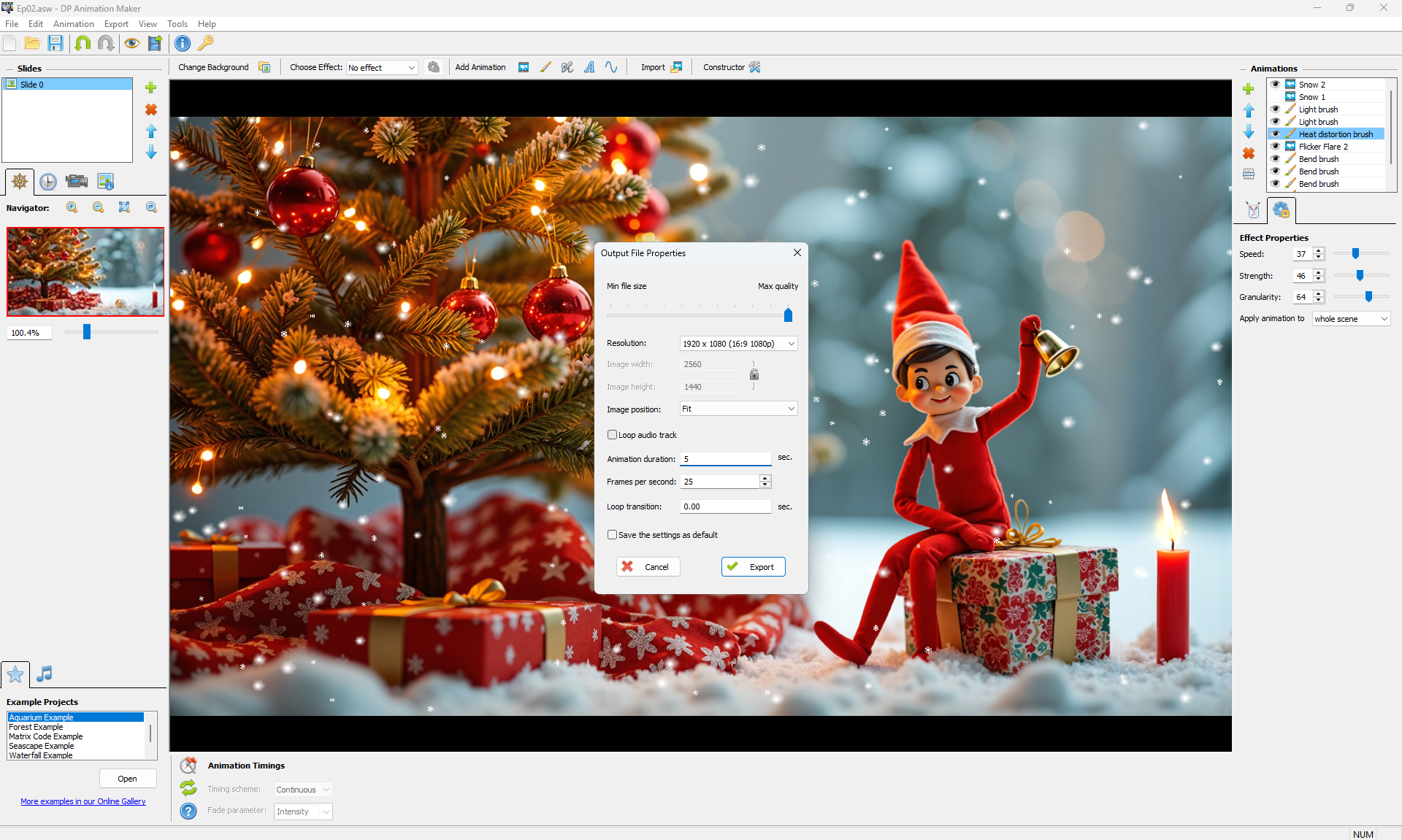Viewport: 1402px width, 840px height.
Task: Open the More examples Online Gallery link
Action: click(83, 801)
